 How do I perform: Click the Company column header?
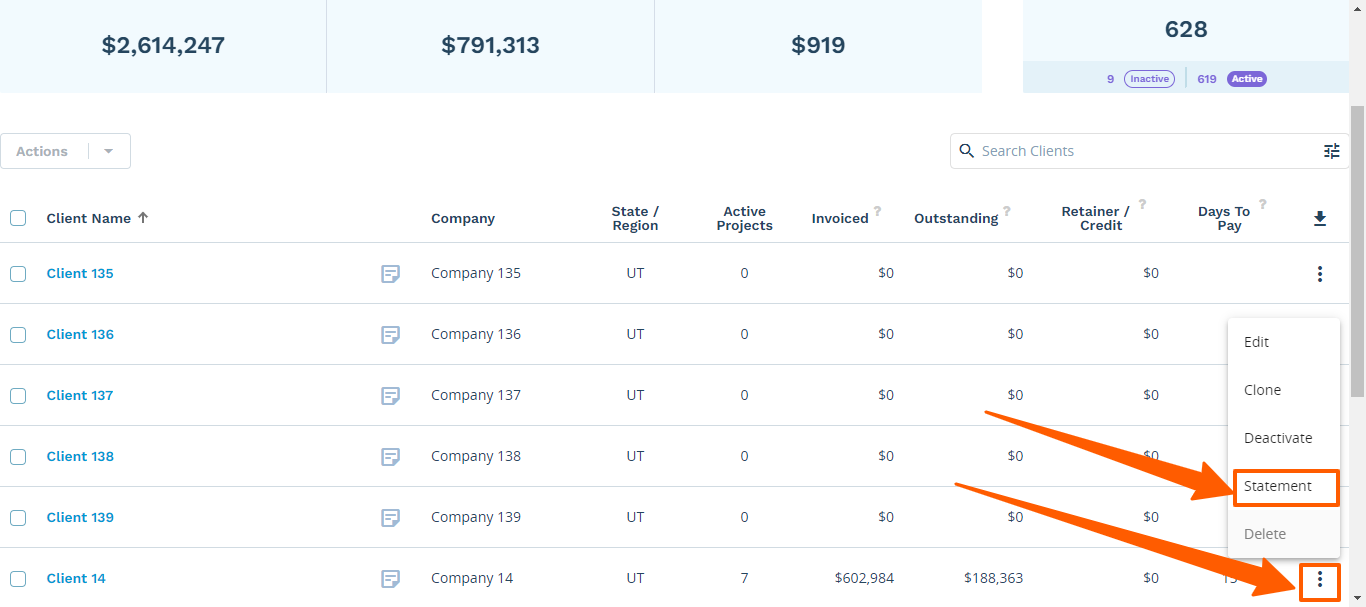(463, 219)
